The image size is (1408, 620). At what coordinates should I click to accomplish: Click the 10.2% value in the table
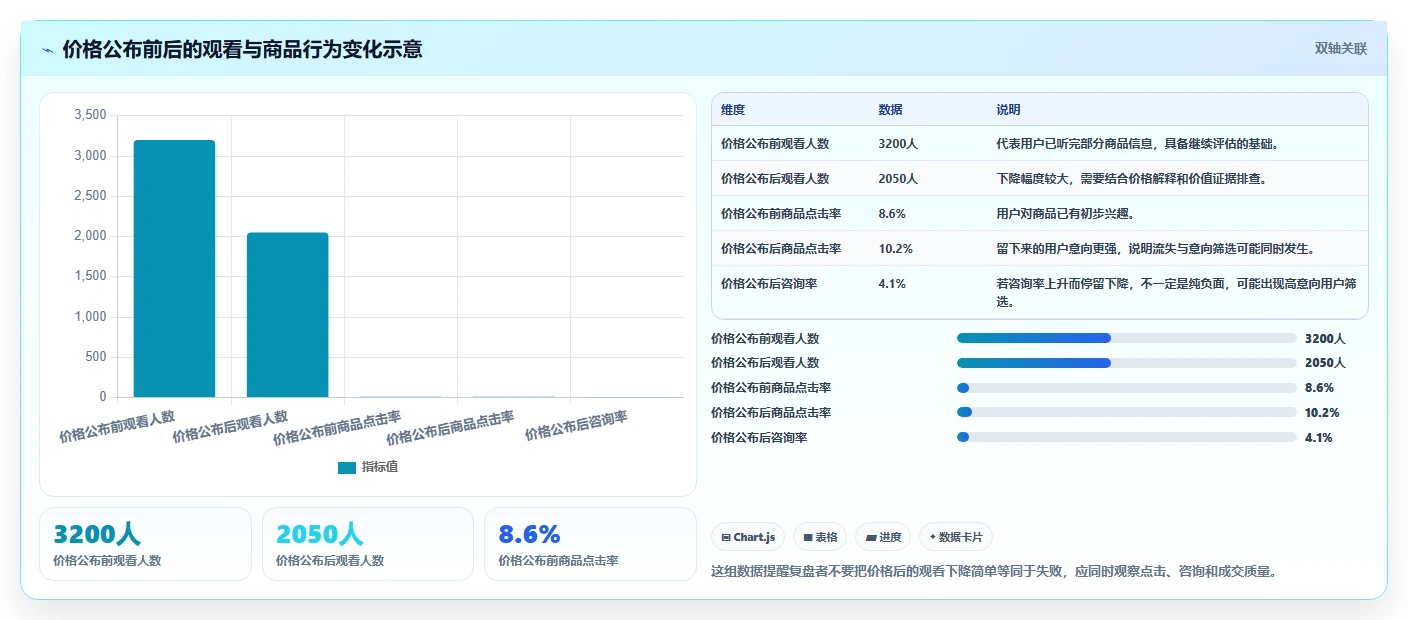(895, 248)
